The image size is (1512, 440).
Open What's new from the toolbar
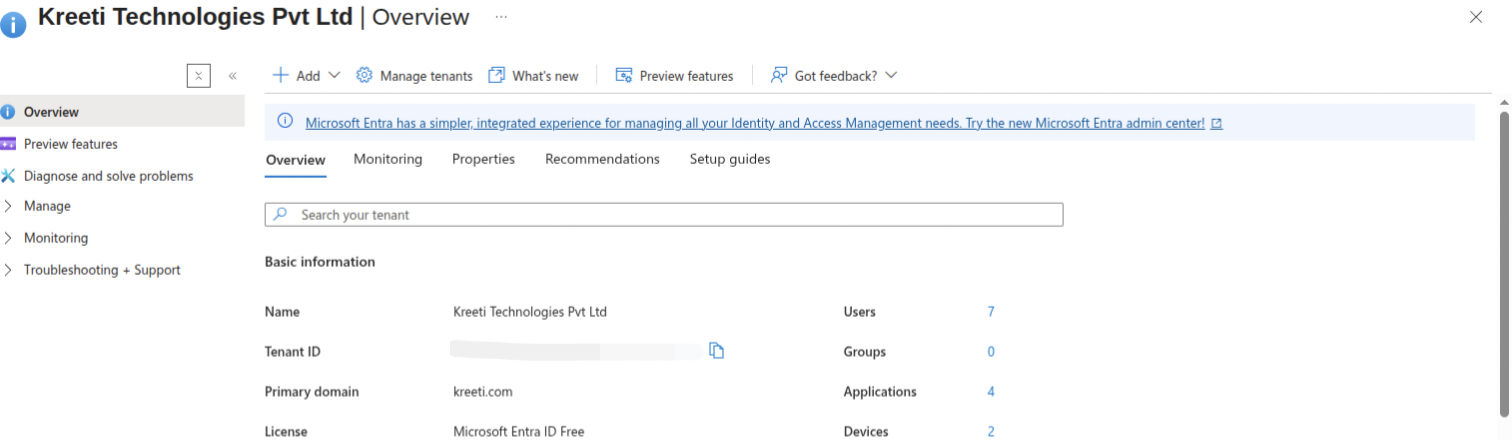click(534, 76)
